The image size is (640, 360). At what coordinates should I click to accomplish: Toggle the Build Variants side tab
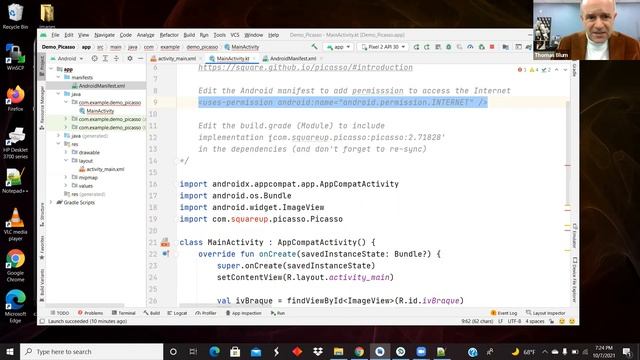[x=42, y=285]
